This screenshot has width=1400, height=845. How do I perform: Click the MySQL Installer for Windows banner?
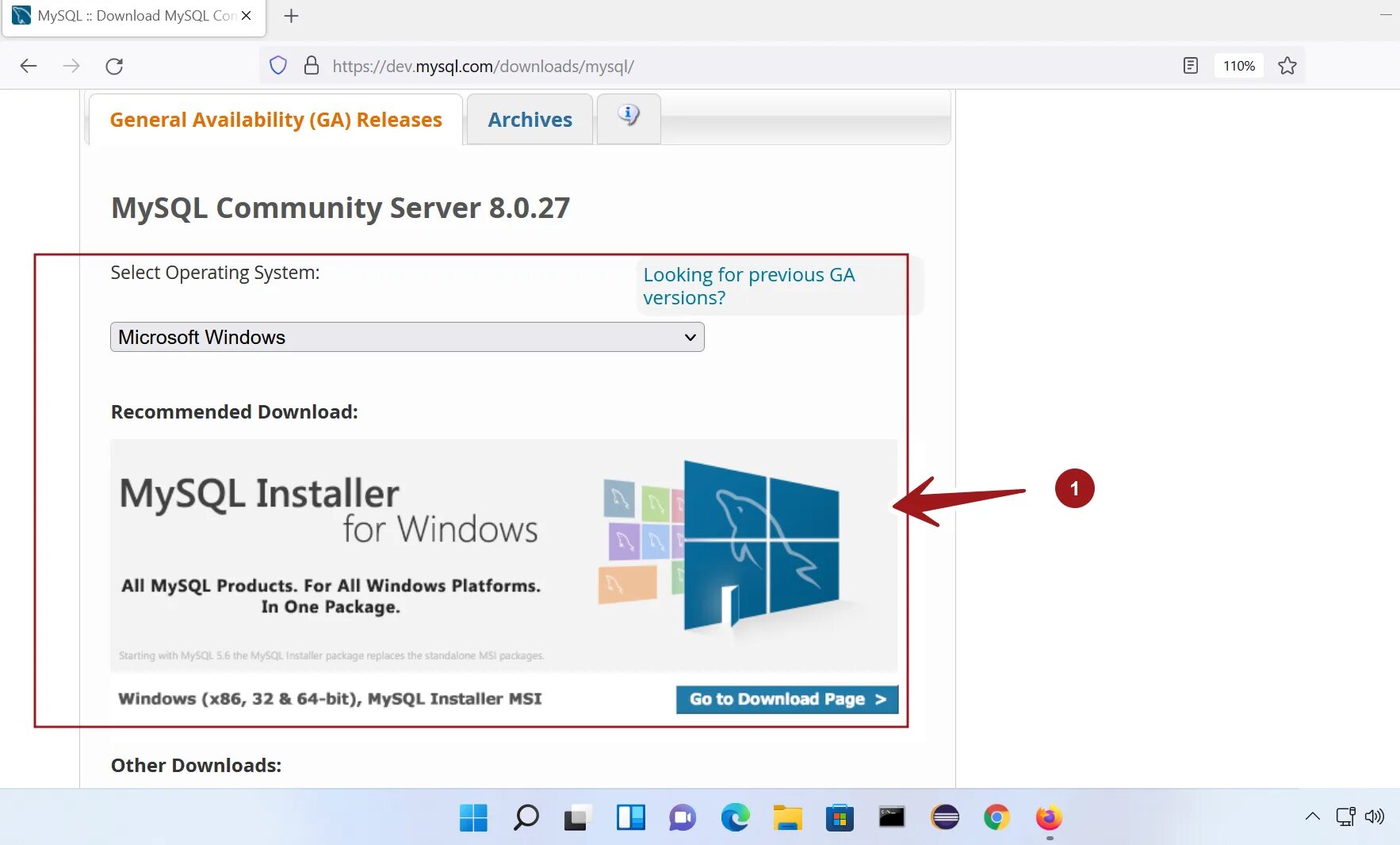tap(504, 555)
